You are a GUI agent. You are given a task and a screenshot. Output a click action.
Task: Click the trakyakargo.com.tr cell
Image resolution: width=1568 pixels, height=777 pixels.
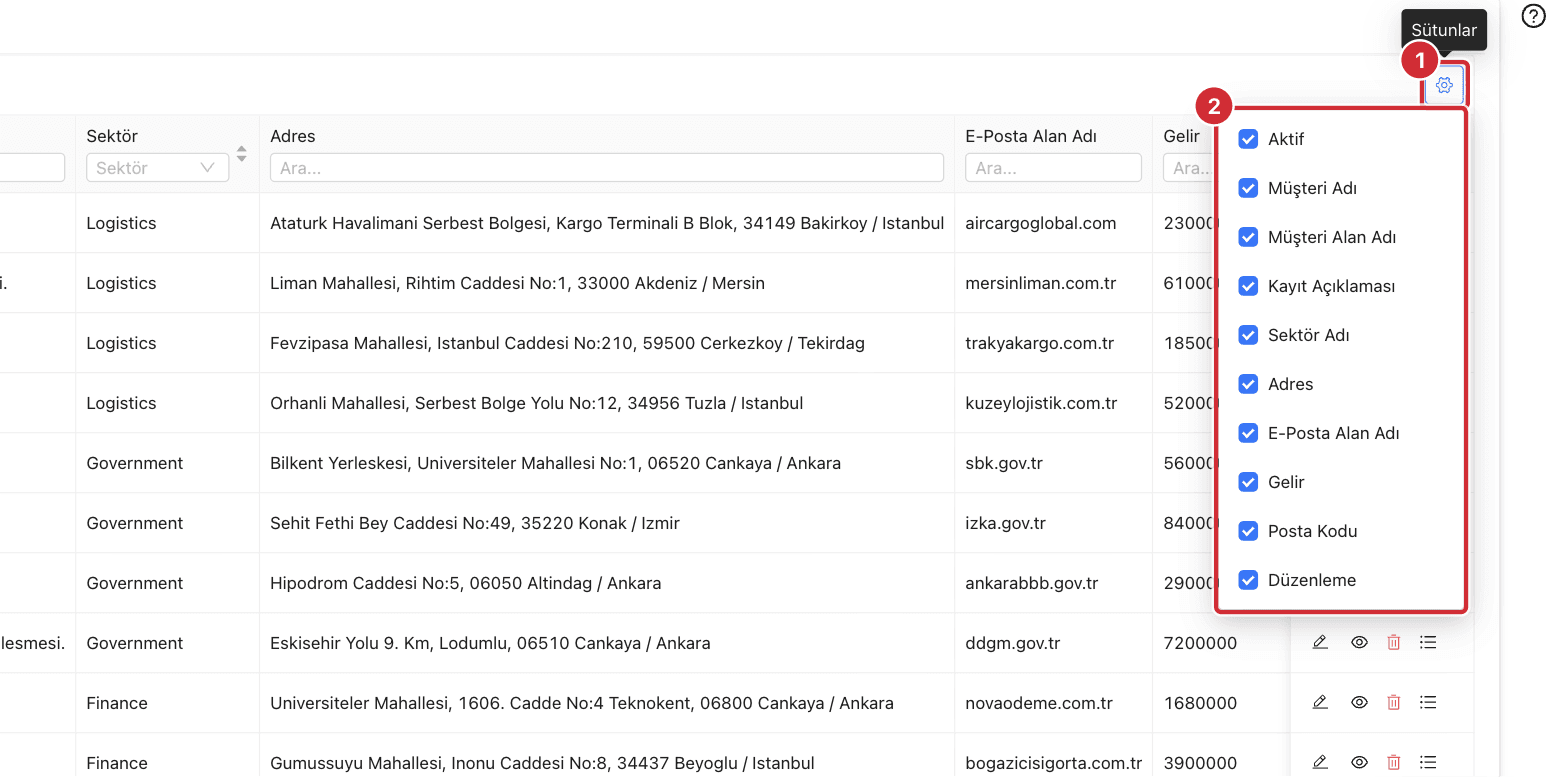[1039, 343]
